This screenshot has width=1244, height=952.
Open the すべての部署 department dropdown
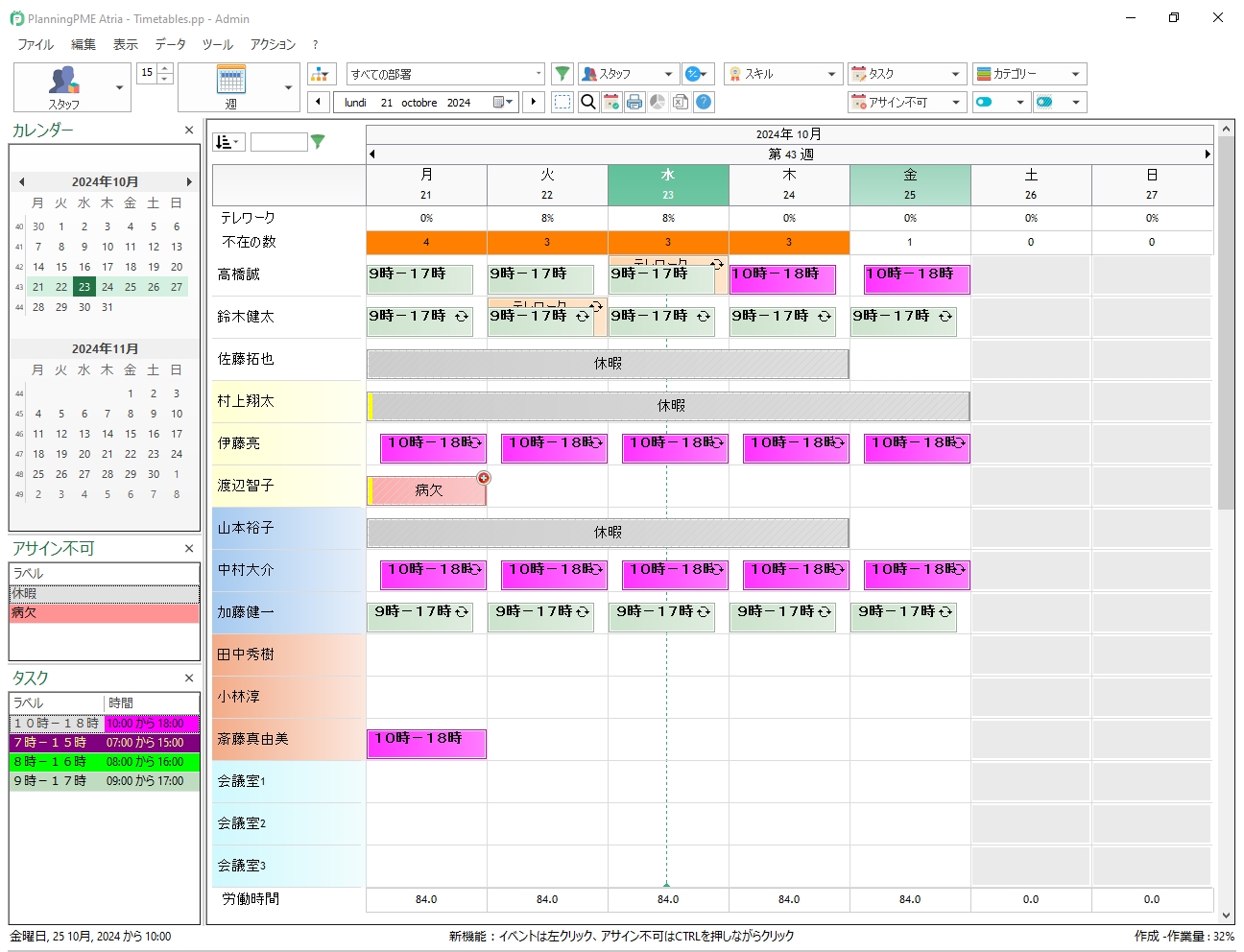[445, 74]
